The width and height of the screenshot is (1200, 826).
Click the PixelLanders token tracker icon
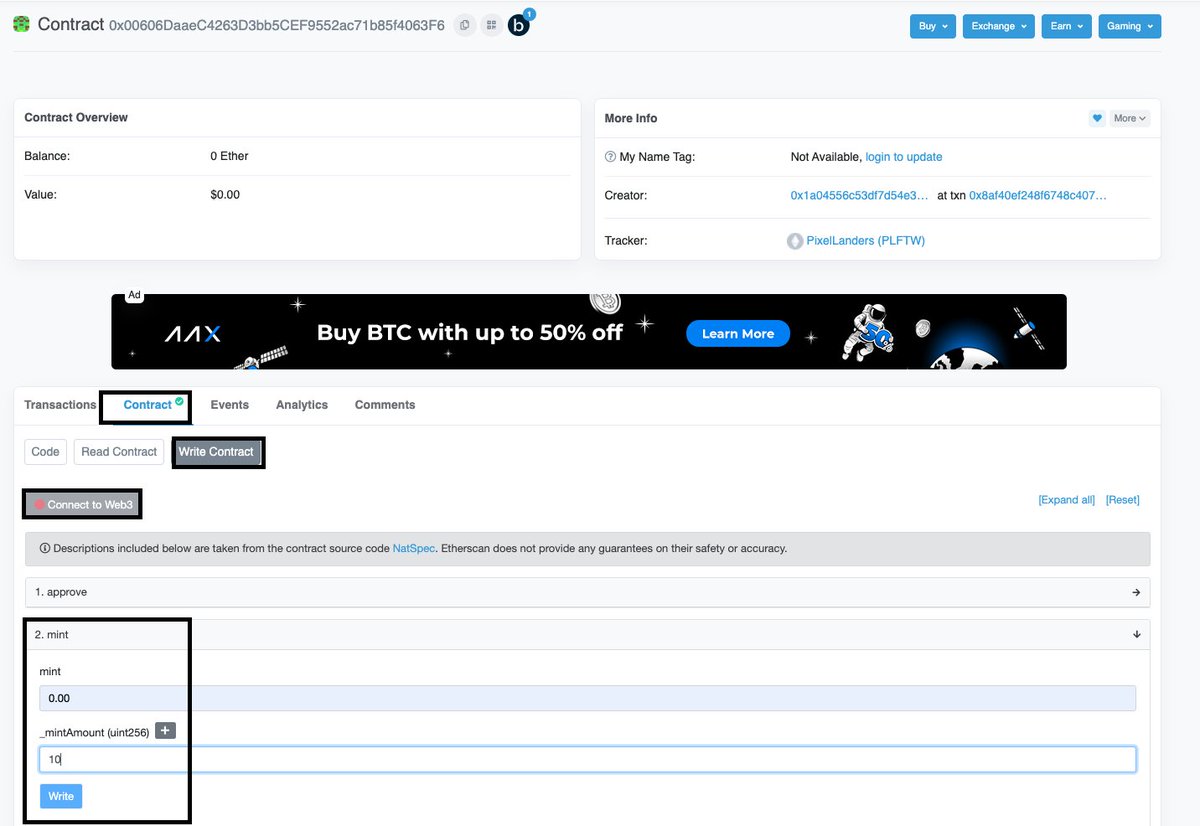[x=796, y=241]
